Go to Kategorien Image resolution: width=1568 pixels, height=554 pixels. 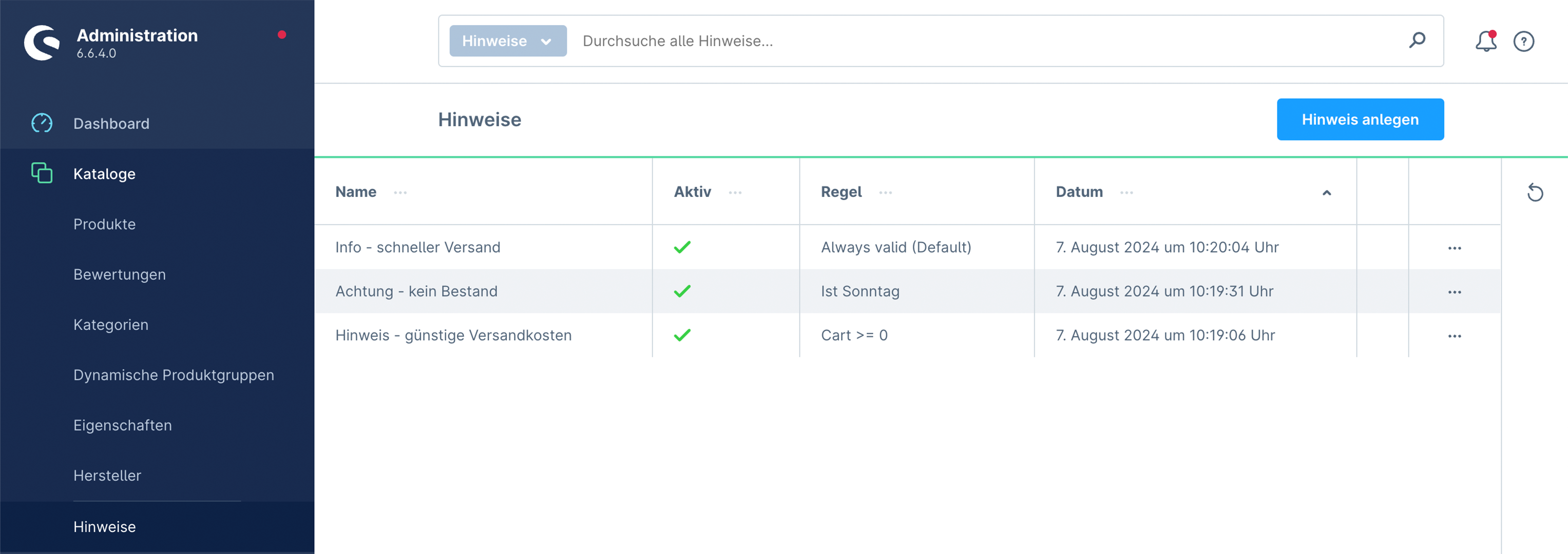click(x=111, y=325)
